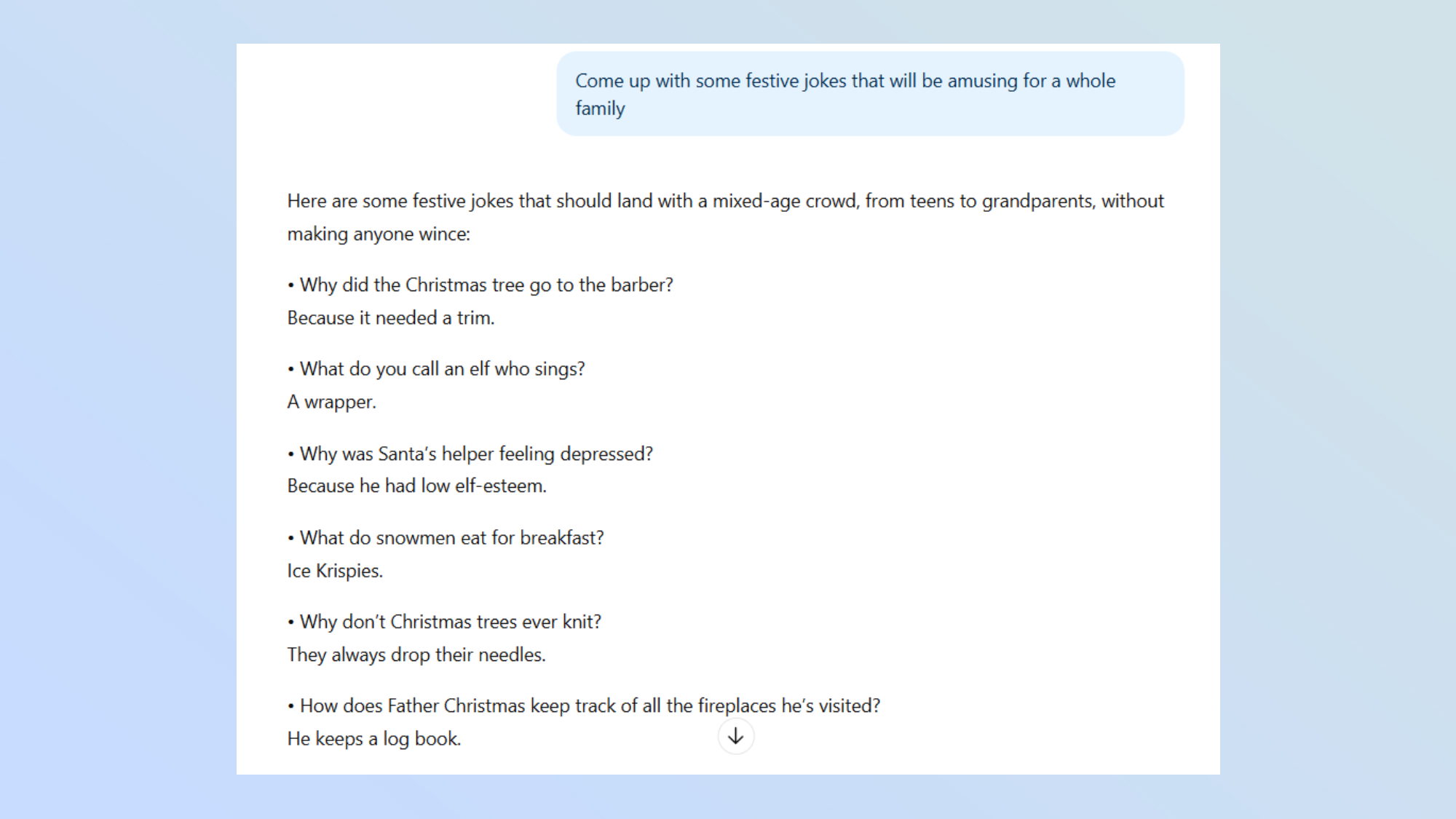
Task: Click the Christmas trees knit joke question
Action: (x=450, y=622)
